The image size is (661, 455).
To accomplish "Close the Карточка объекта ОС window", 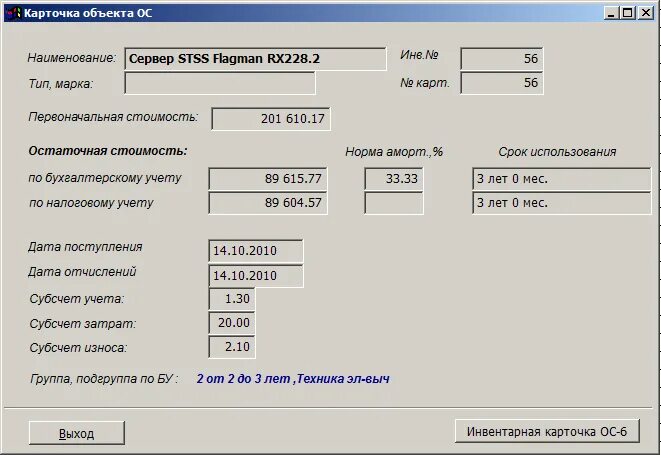I will pyautogui.click(x=646, y=13).
